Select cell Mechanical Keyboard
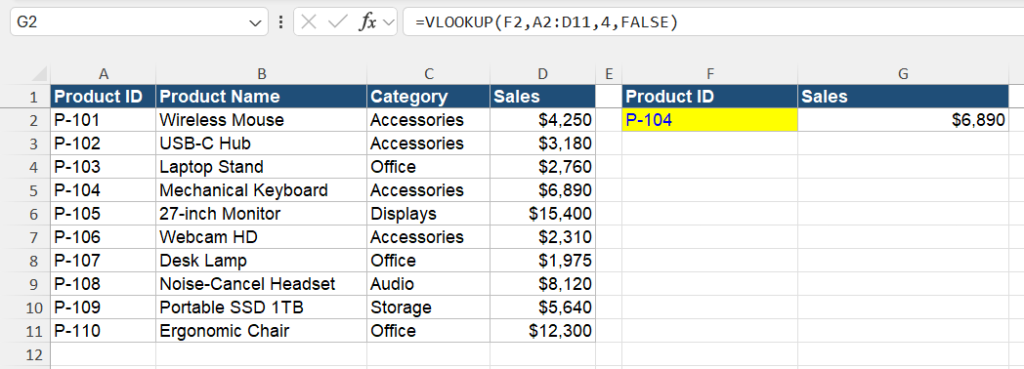 point(261,190)
